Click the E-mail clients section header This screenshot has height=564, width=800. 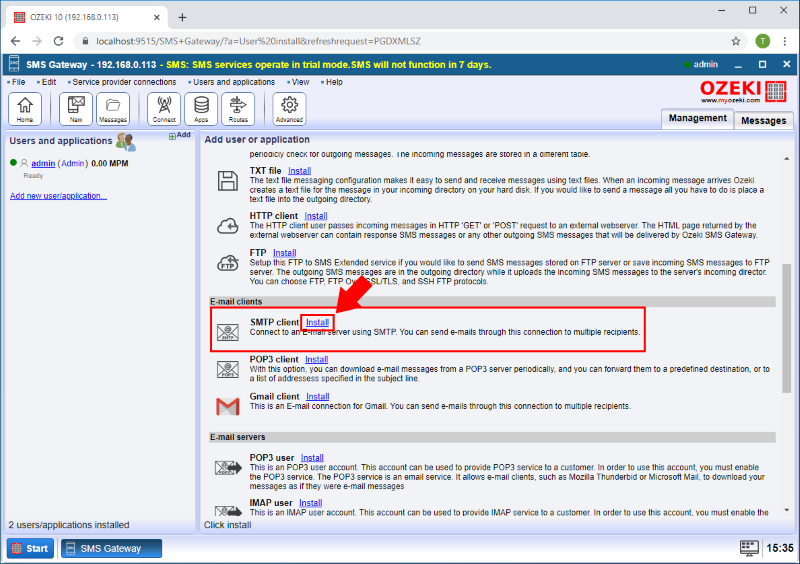492,302
